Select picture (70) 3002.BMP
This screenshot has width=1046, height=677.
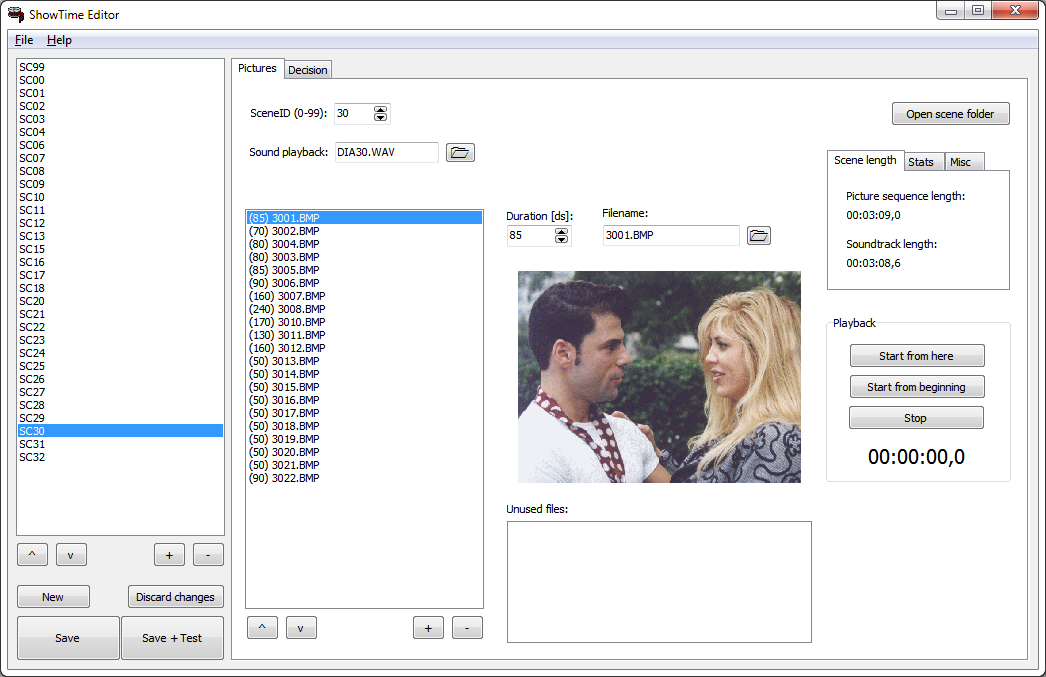click(364, 231)
